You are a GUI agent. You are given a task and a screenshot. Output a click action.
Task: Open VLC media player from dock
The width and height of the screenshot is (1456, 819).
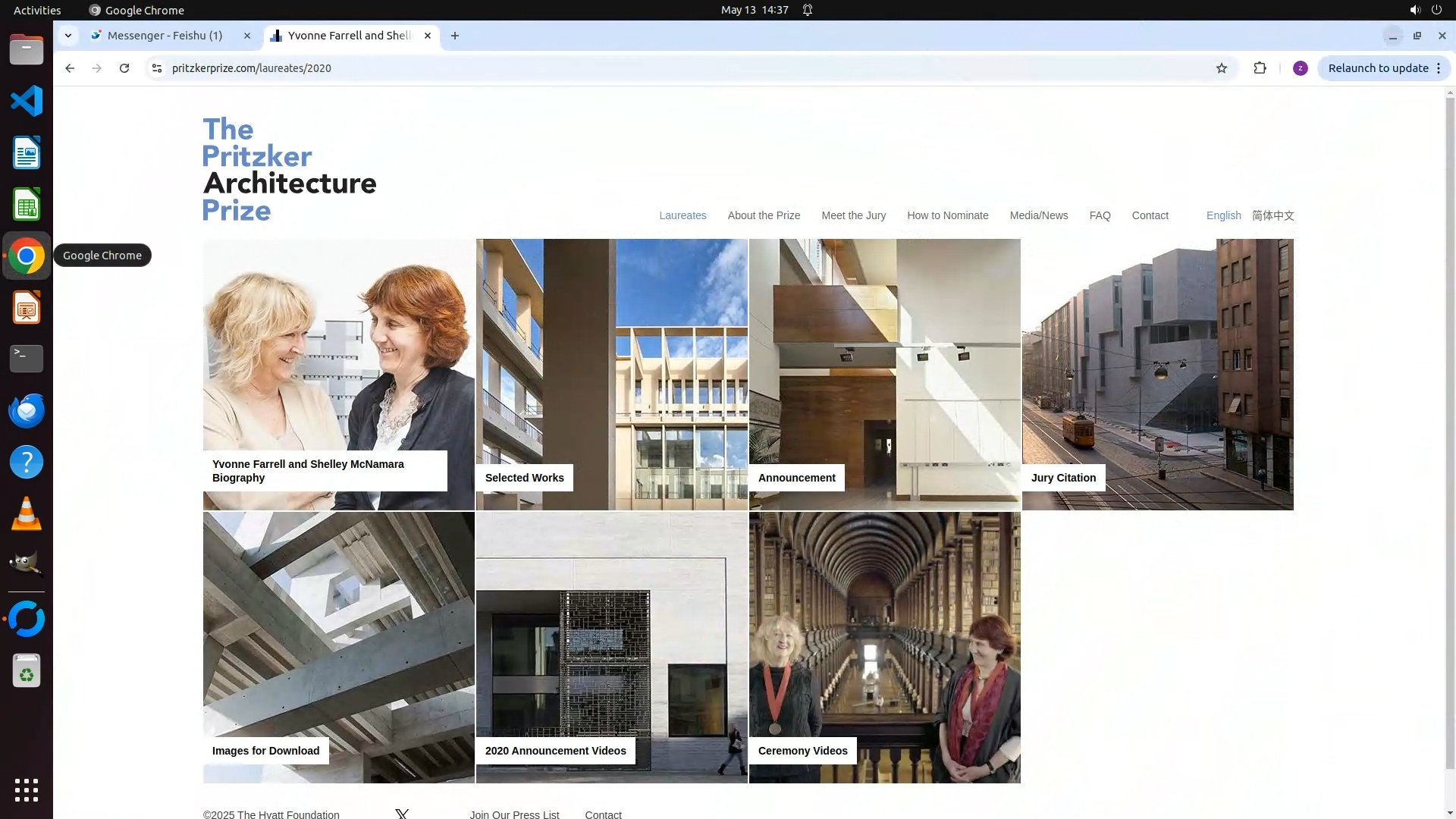(x=27, y=513)
